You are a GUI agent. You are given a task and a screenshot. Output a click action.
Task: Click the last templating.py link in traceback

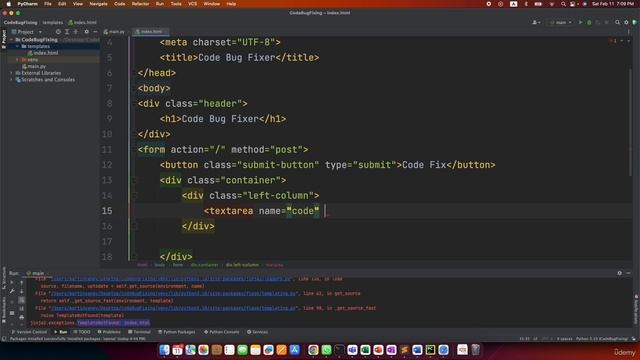pyautogui.click(x=173, y=308)
